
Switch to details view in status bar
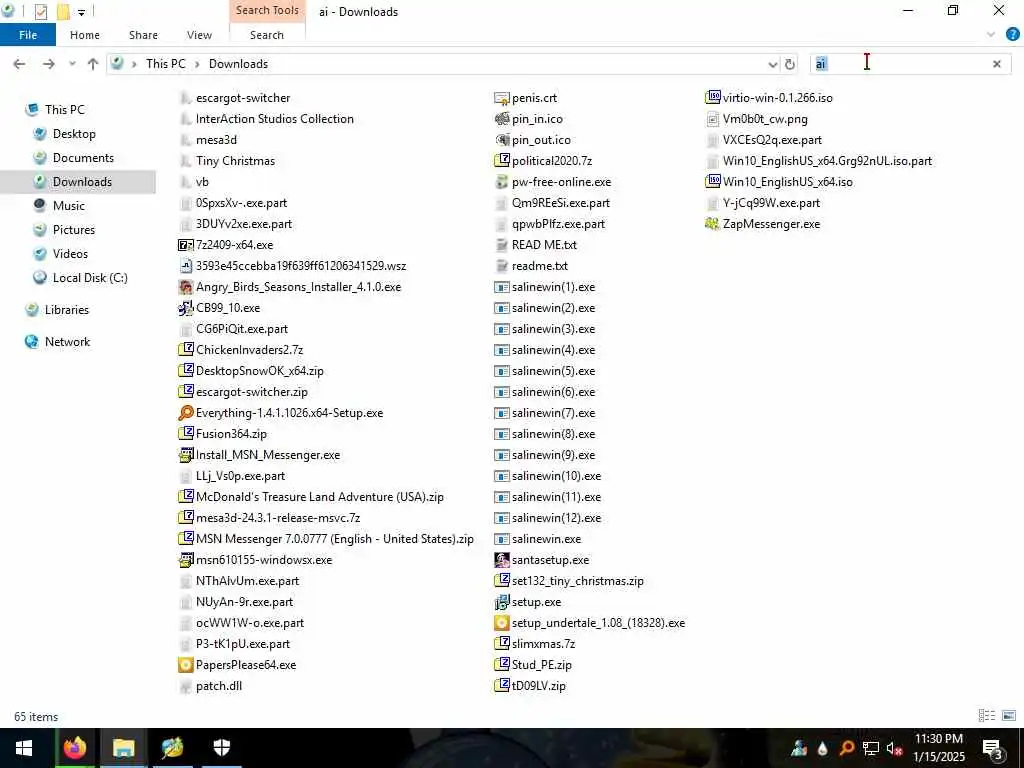click(987, 716)
